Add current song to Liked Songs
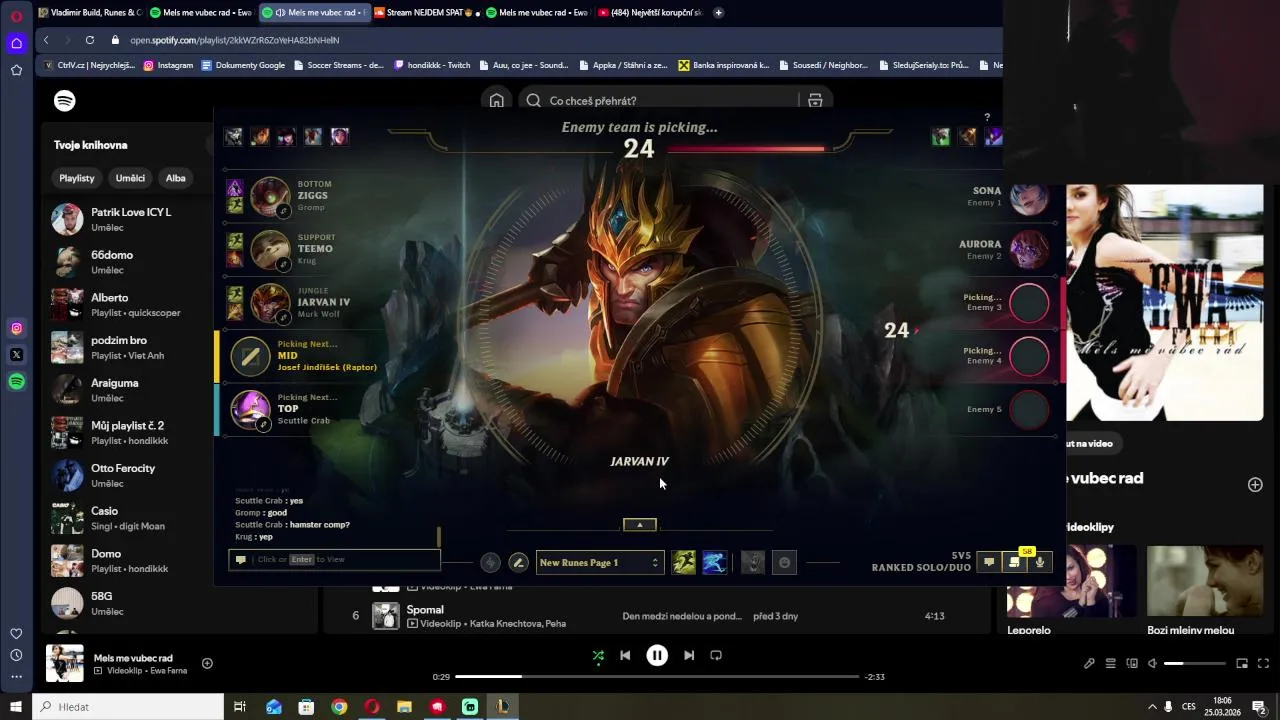This screenshot has height=720, width=1280. tap(207, 663)
